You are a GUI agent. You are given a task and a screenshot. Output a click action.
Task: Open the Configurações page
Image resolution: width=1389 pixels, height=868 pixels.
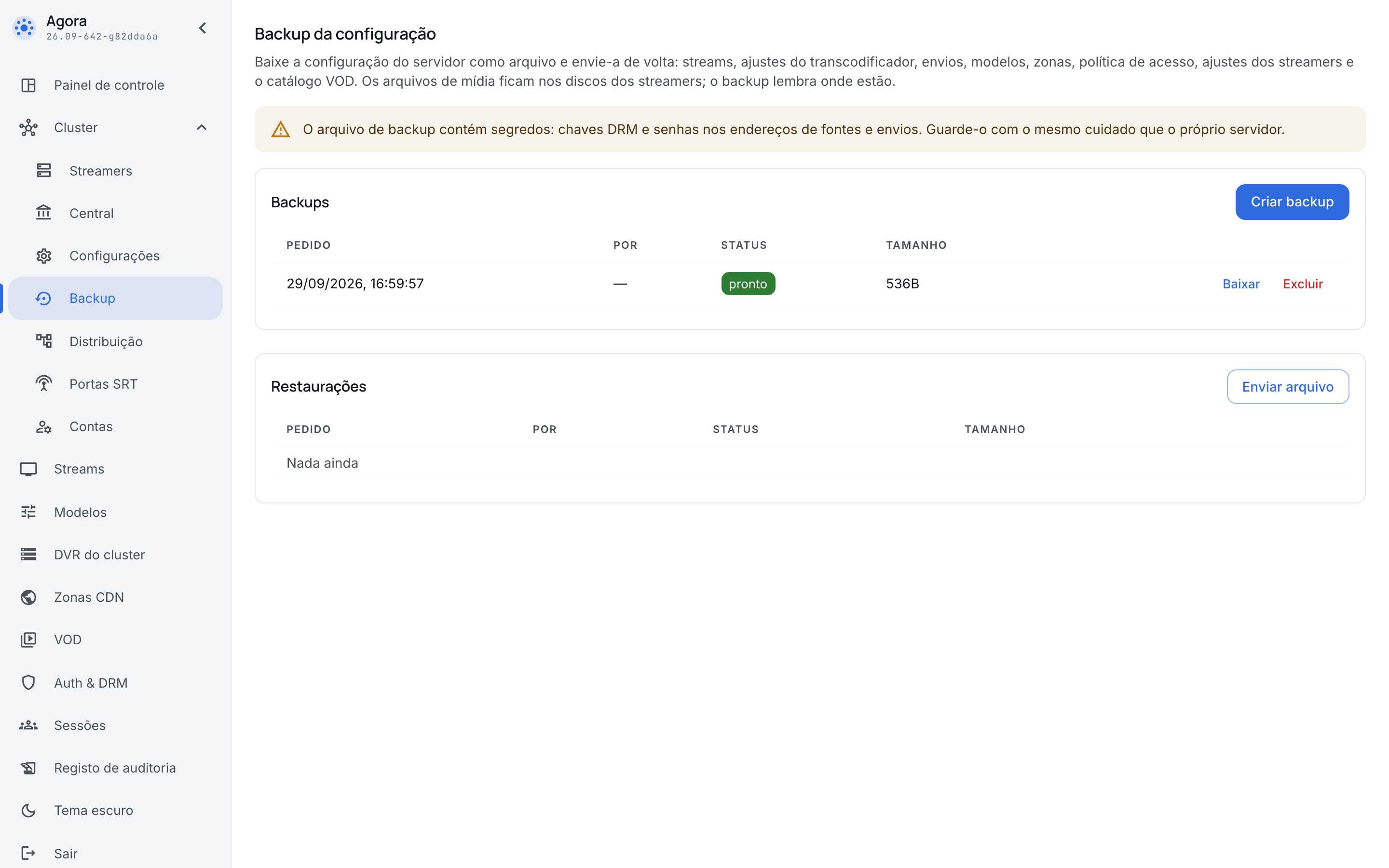[115, 256]
